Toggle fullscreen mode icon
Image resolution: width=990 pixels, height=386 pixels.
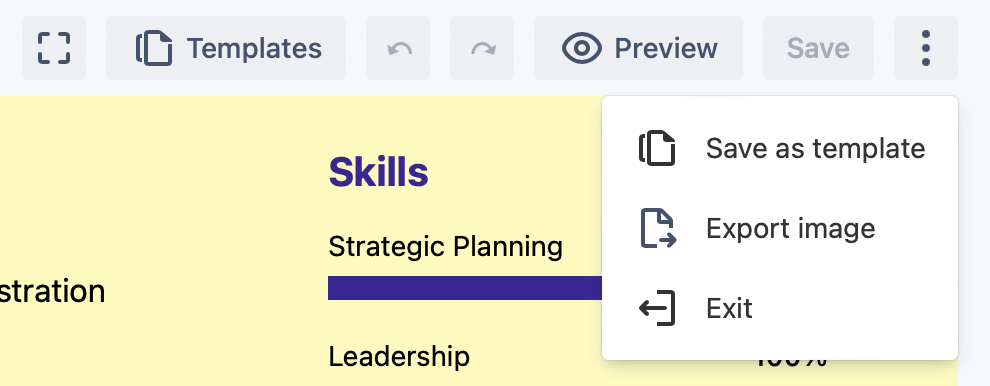point(54,48)
